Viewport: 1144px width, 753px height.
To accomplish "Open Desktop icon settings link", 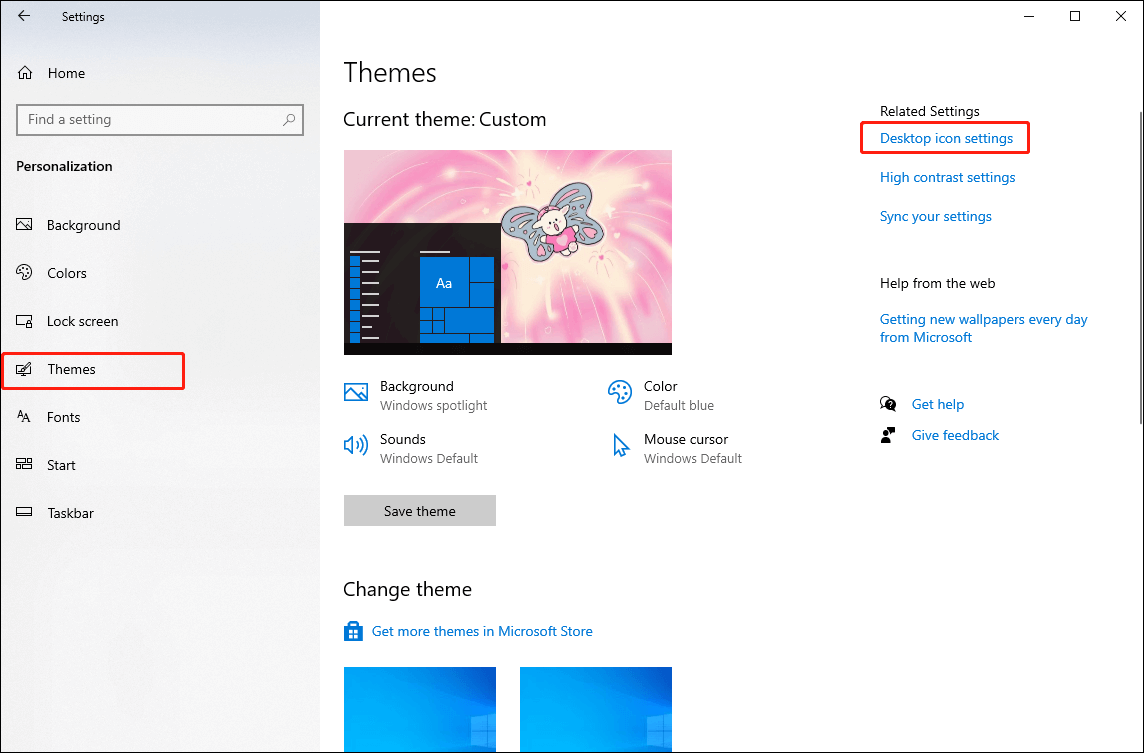I will tap(946, 139).
